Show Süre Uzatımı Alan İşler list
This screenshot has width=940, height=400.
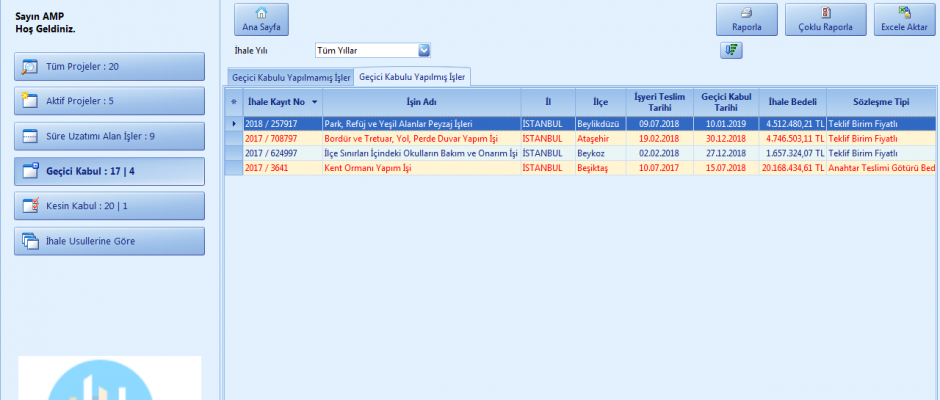coord(110,136)
